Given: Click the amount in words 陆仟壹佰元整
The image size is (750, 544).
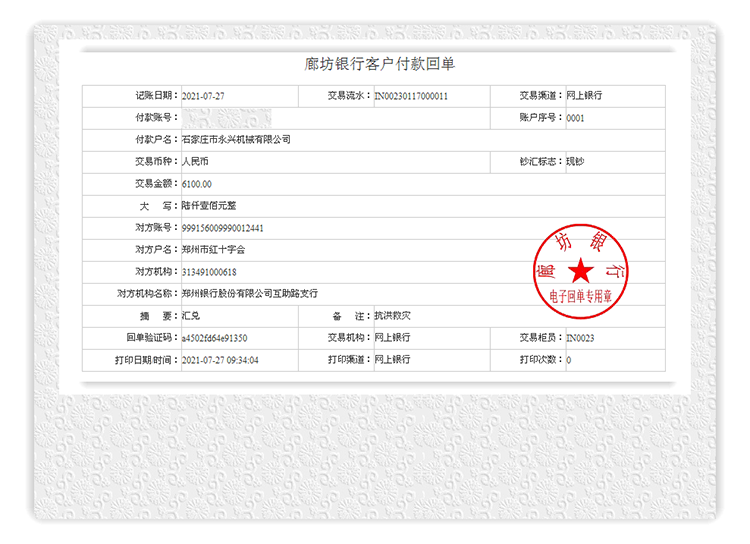Looking at the screenshot, I should coord(211,205).
